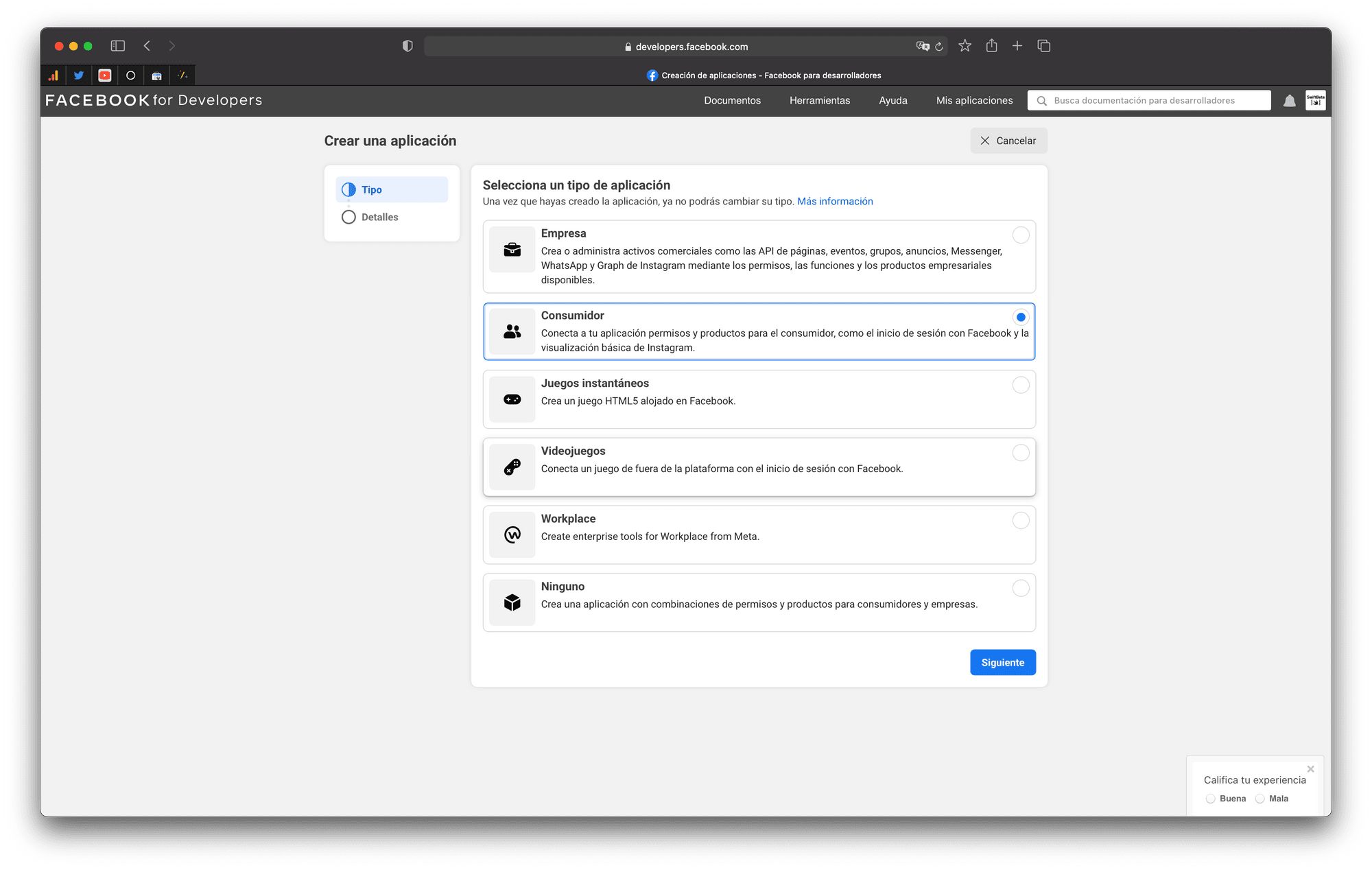Choose the Ninguno radio option
This screenshot has width=1372, height=870.
coord(1021,588)
